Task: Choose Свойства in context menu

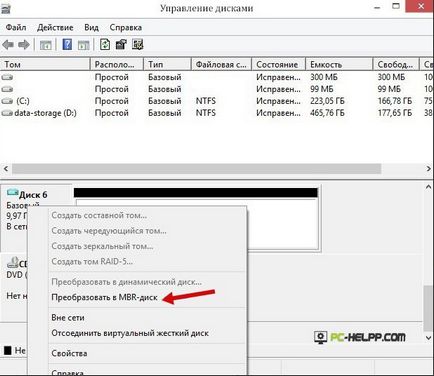Action: (x=69, y=353)
